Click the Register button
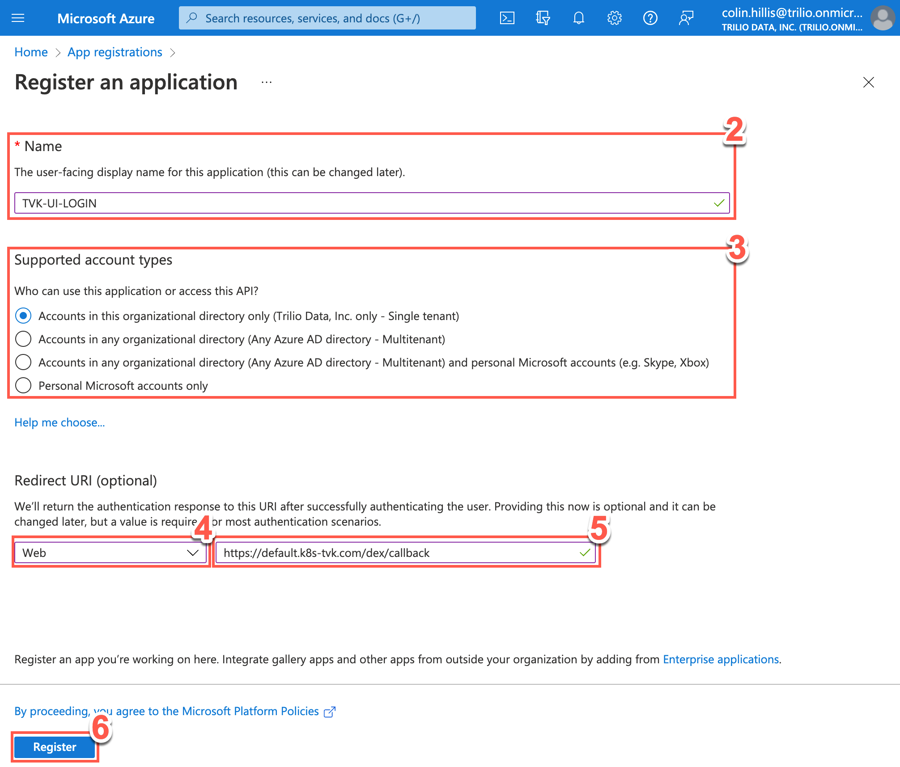This screenshot has width=900, height=767. point(55,747)
